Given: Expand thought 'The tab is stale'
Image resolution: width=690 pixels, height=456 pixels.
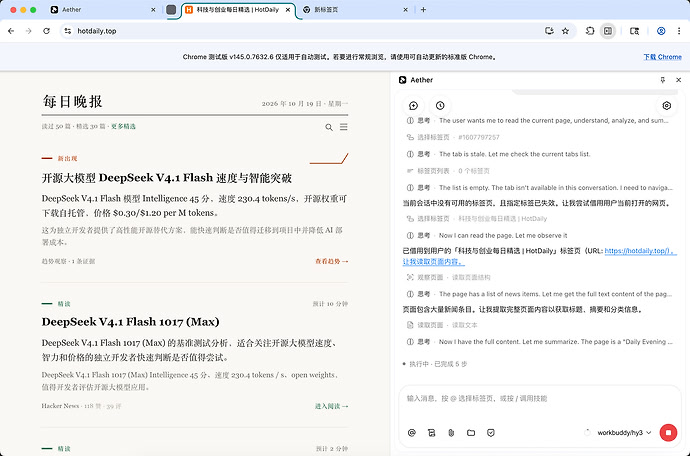Looking at the screenshot, I should coord(499,154).
